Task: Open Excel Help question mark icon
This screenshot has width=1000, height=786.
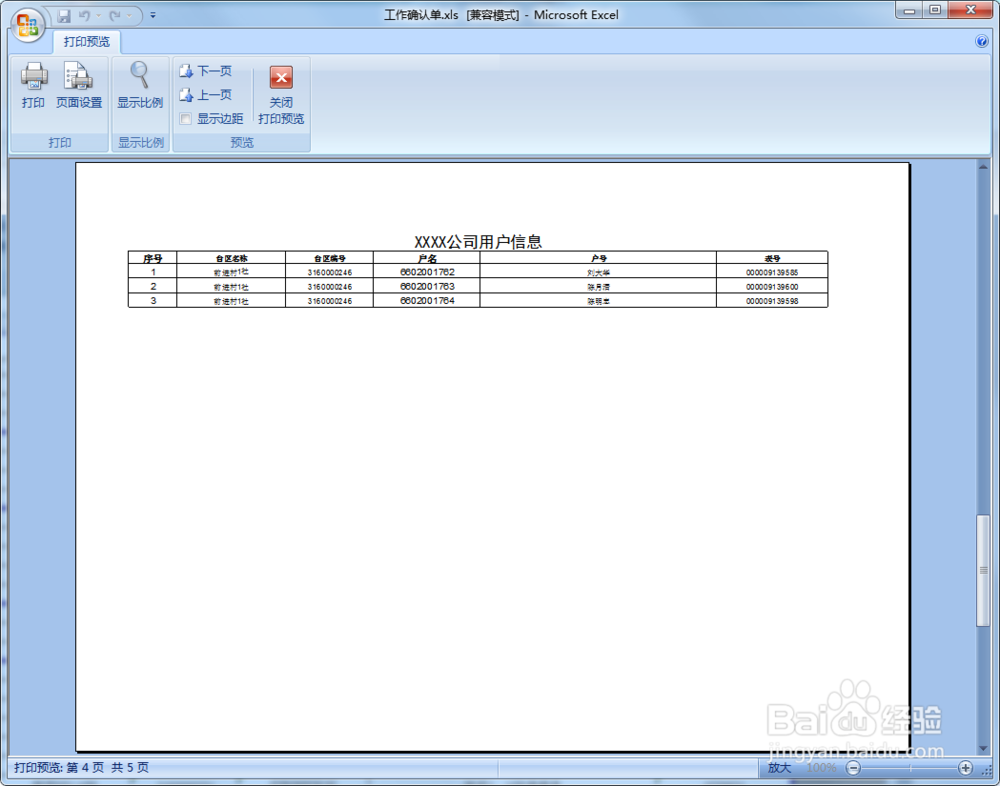Action: (982, 41)
